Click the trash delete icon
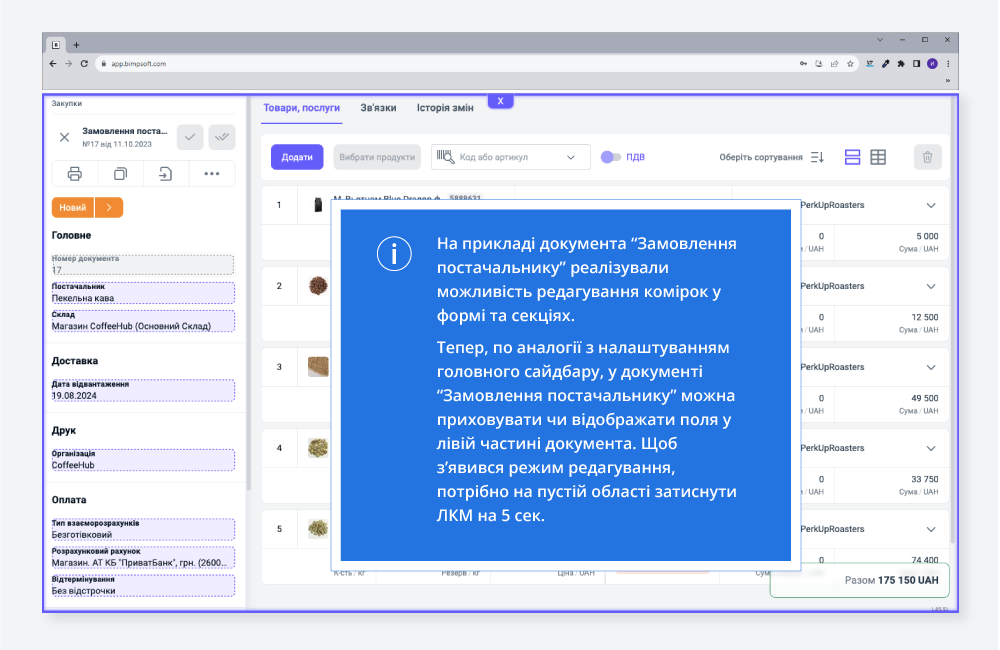The height and width of the screenshot is (650, 1000). point(927,157)
